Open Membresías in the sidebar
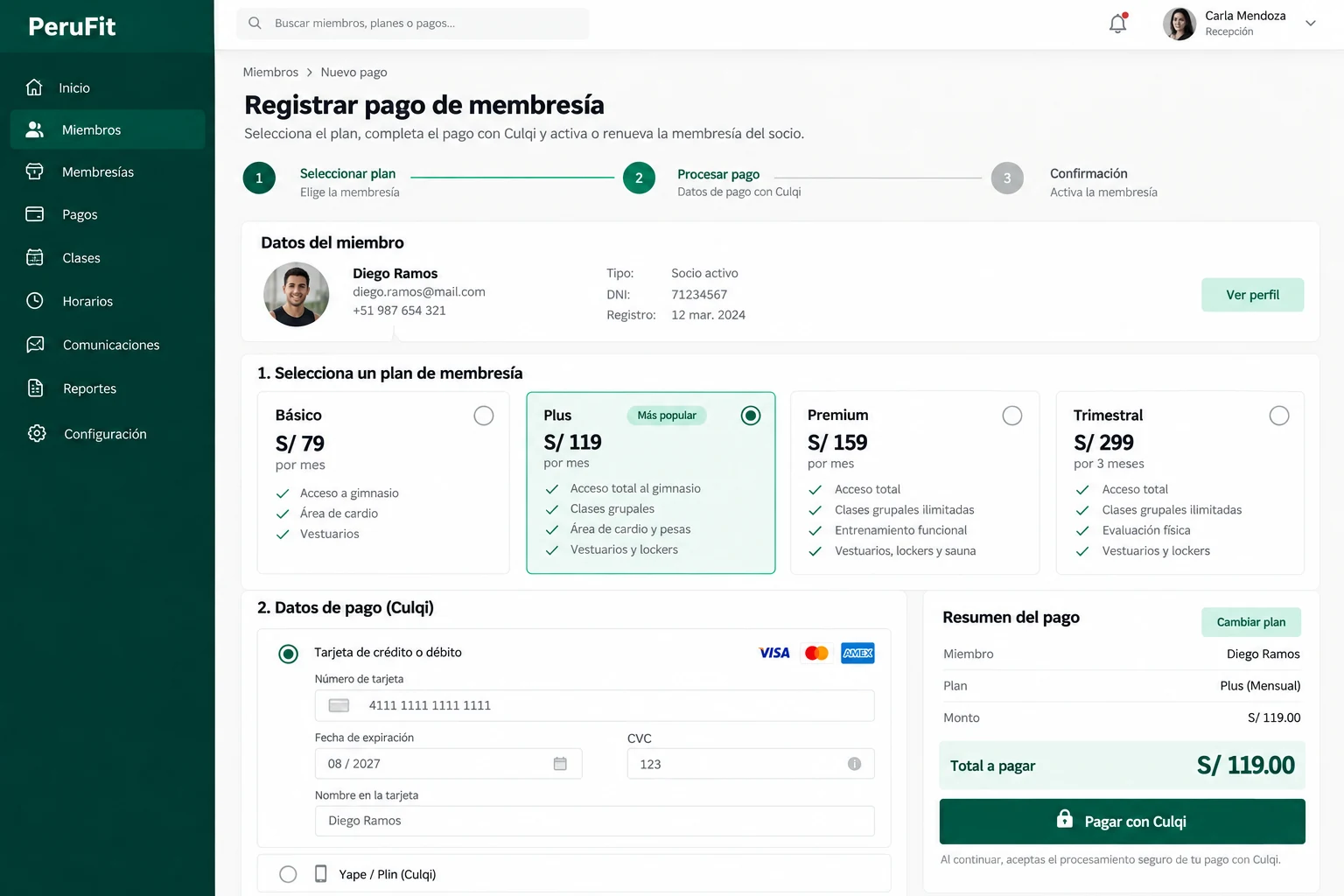The image size is (1344, 896). (108, 171)
